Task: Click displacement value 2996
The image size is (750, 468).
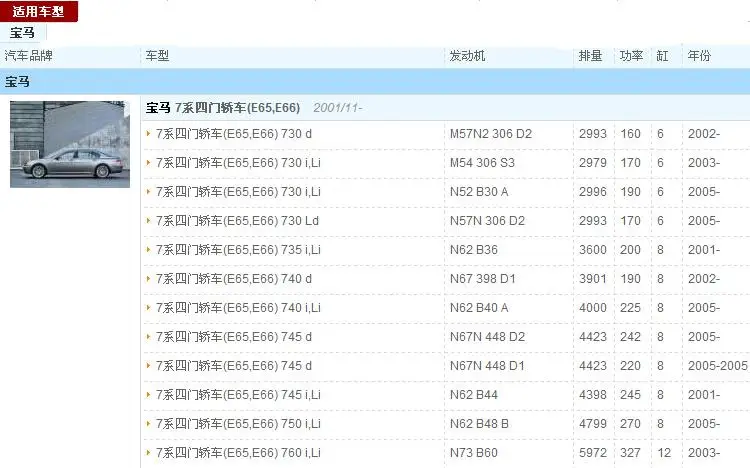Action: [x=593, y=191]
